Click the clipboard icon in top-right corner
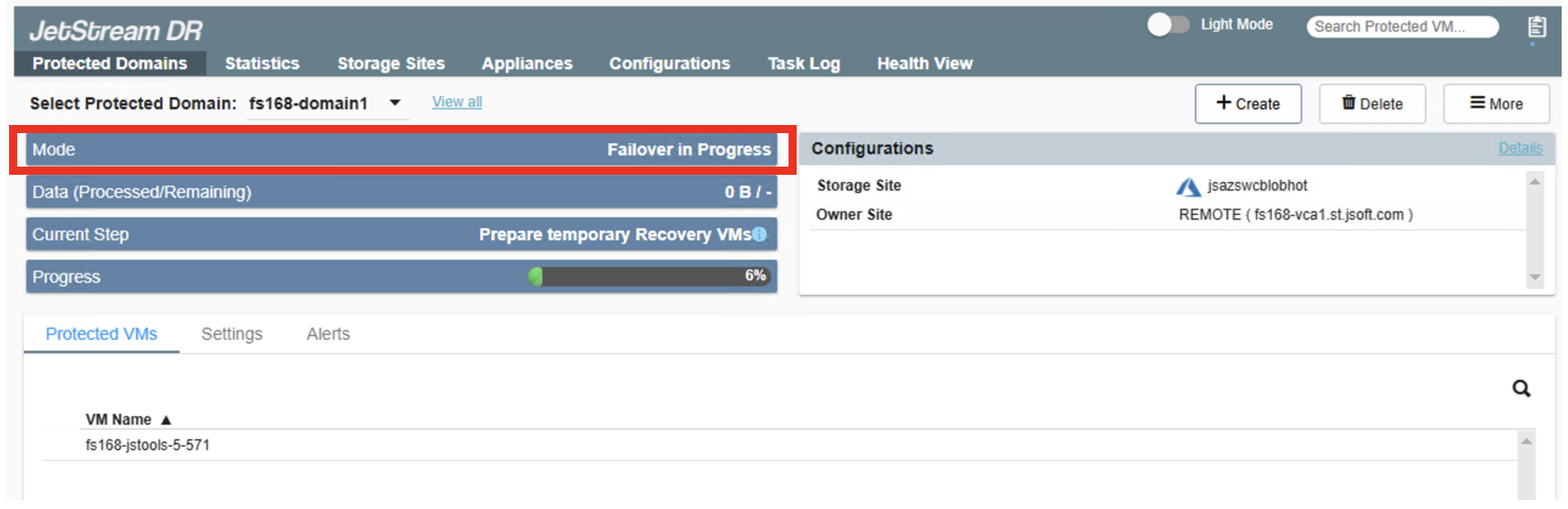 (x=1536, y=27)
